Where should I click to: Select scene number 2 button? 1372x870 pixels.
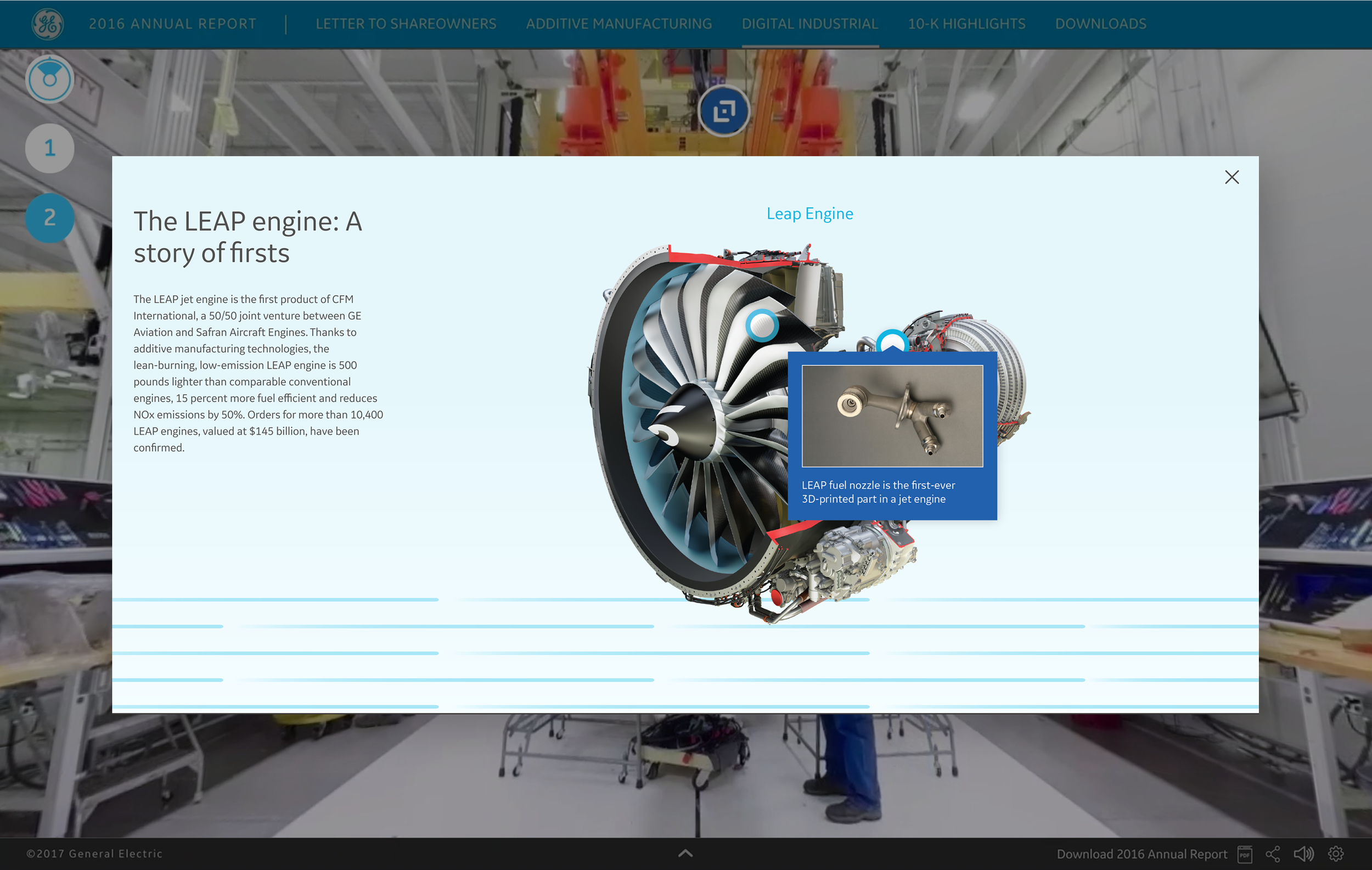coord(49,218)
